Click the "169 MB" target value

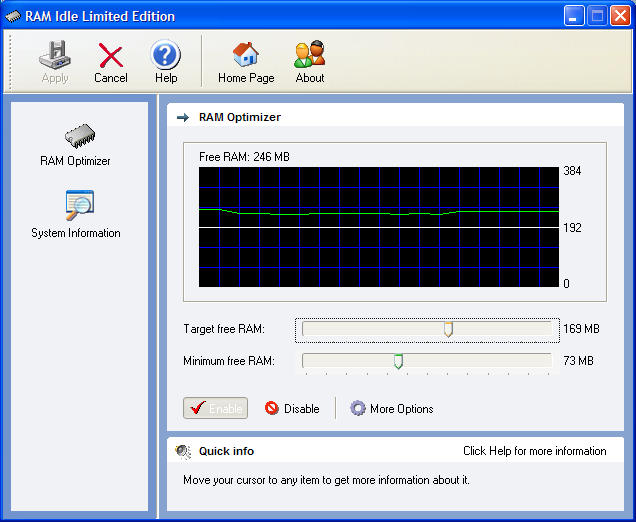click(581, 329)
